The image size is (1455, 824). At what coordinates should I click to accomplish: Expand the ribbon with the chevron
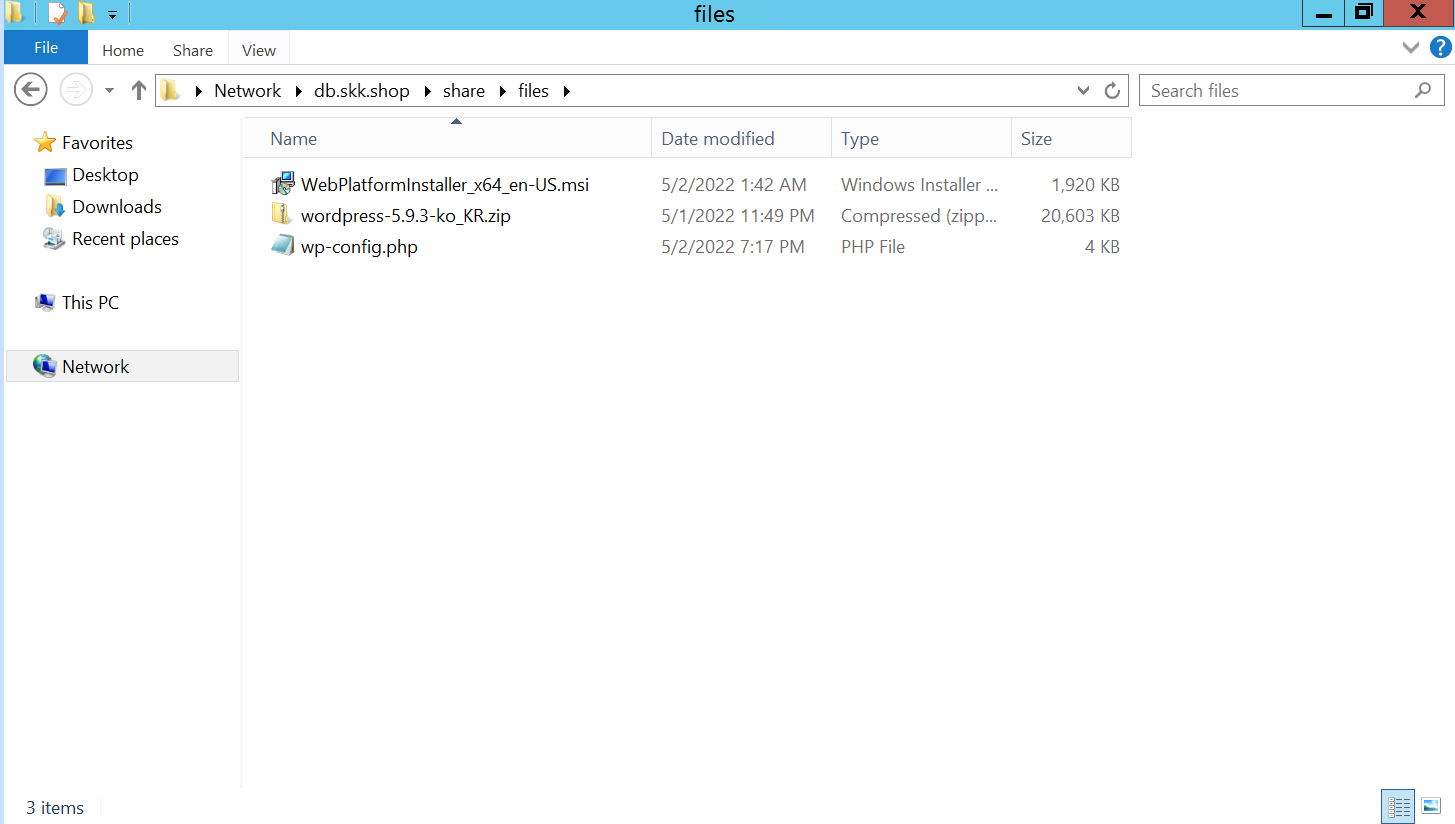click(x=1411, y=47)
